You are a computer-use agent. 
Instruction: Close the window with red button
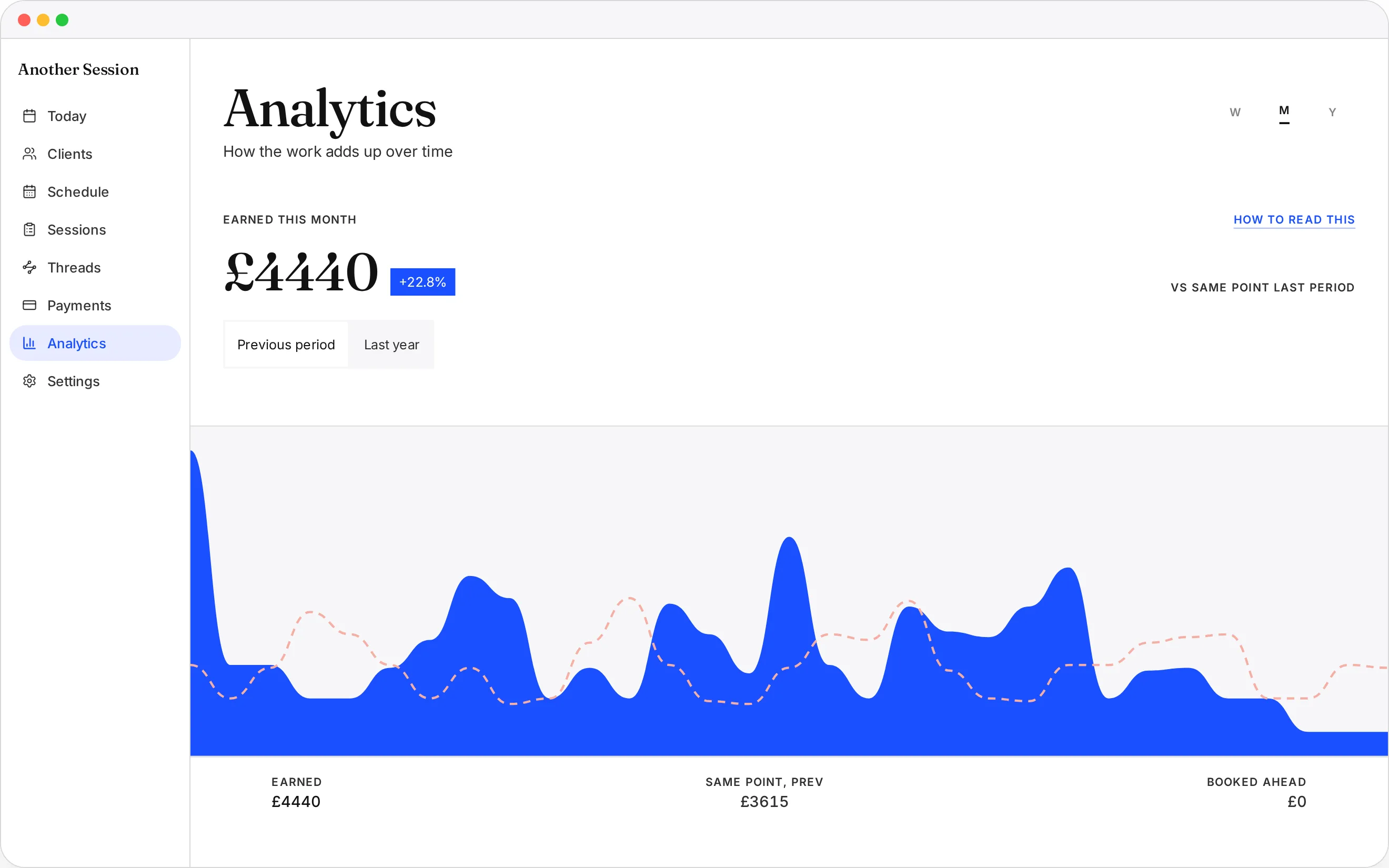click(x=24, y=20)
